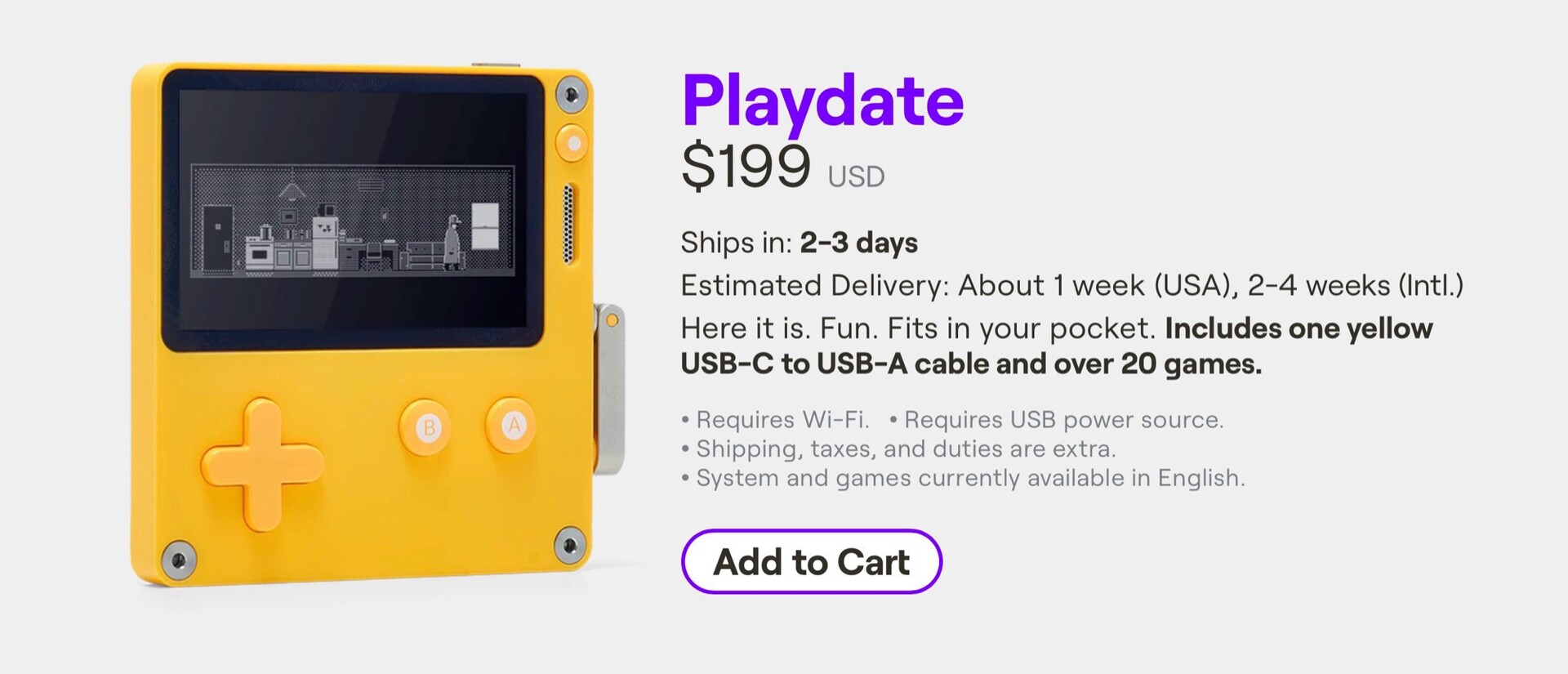Click the Estimated Delivery line
The height and width of the screenshot is (674, 1568).
1071,285
